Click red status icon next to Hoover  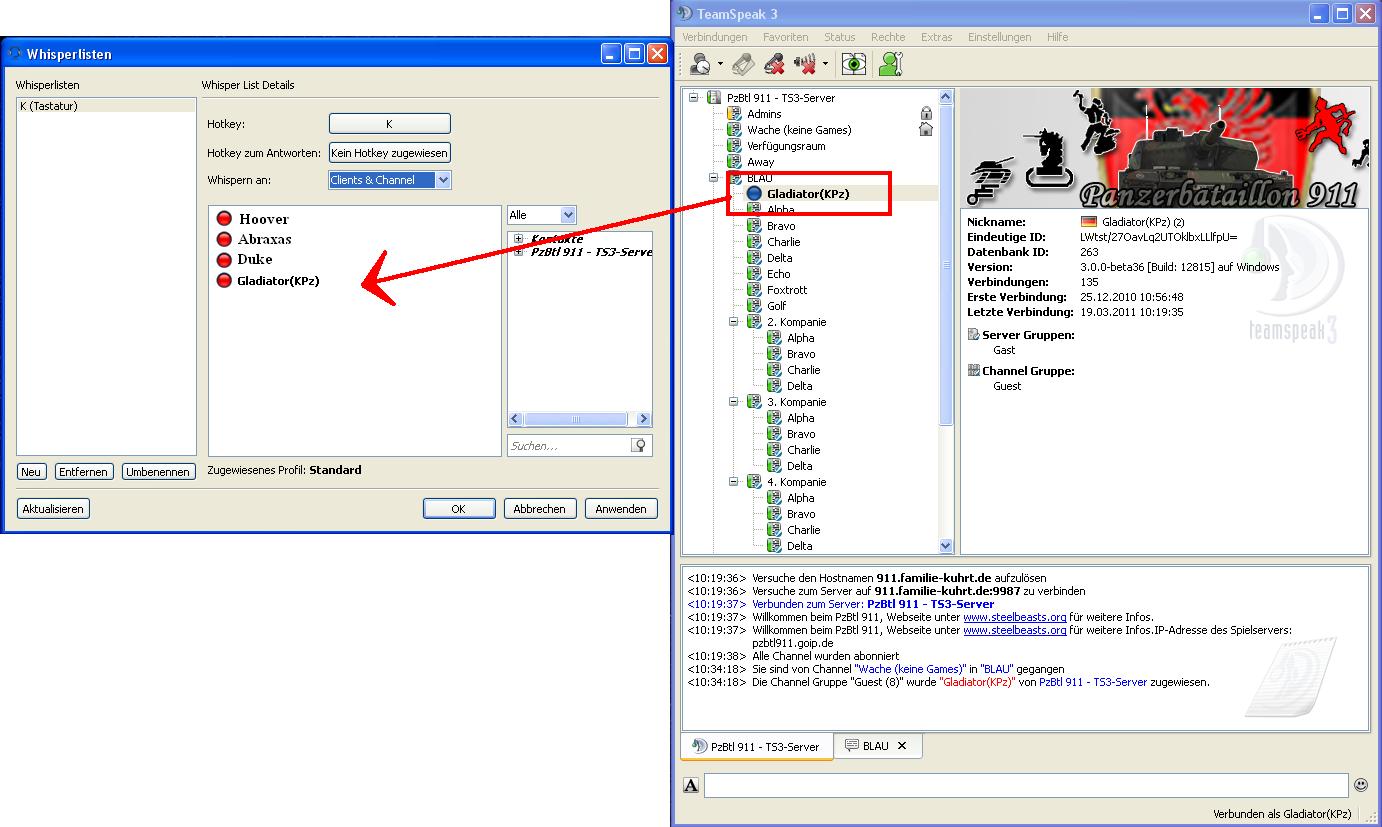[224, 219]
